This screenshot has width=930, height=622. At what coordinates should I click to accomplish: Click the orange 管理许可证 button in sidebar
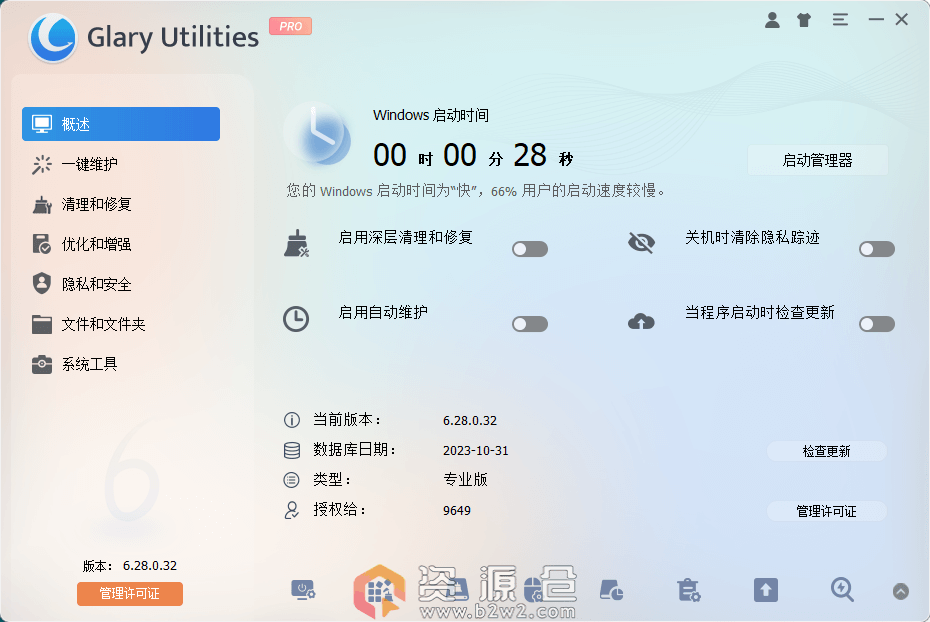129,593
